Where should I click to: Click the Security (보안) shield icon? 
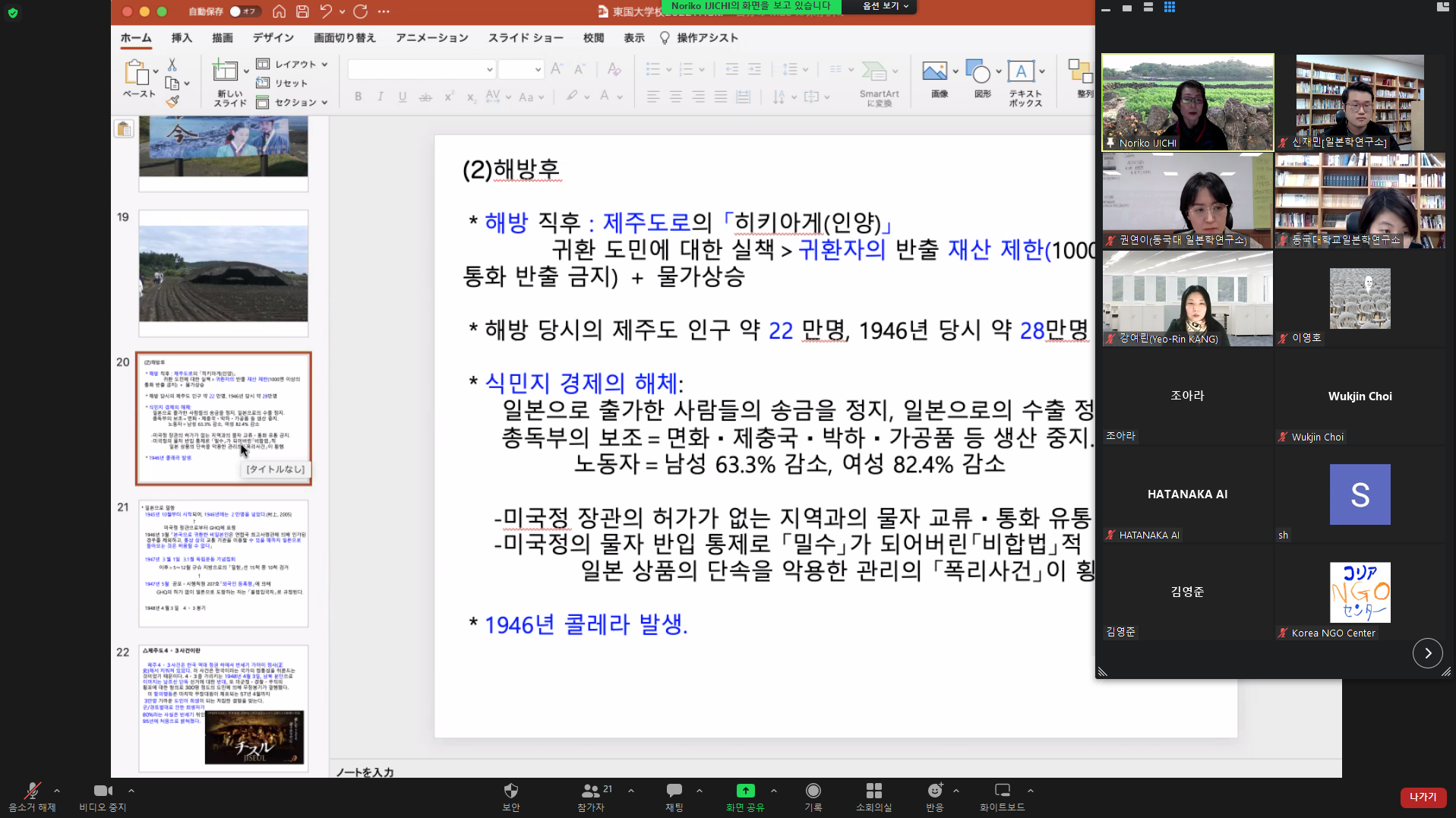tap(511, 791)
